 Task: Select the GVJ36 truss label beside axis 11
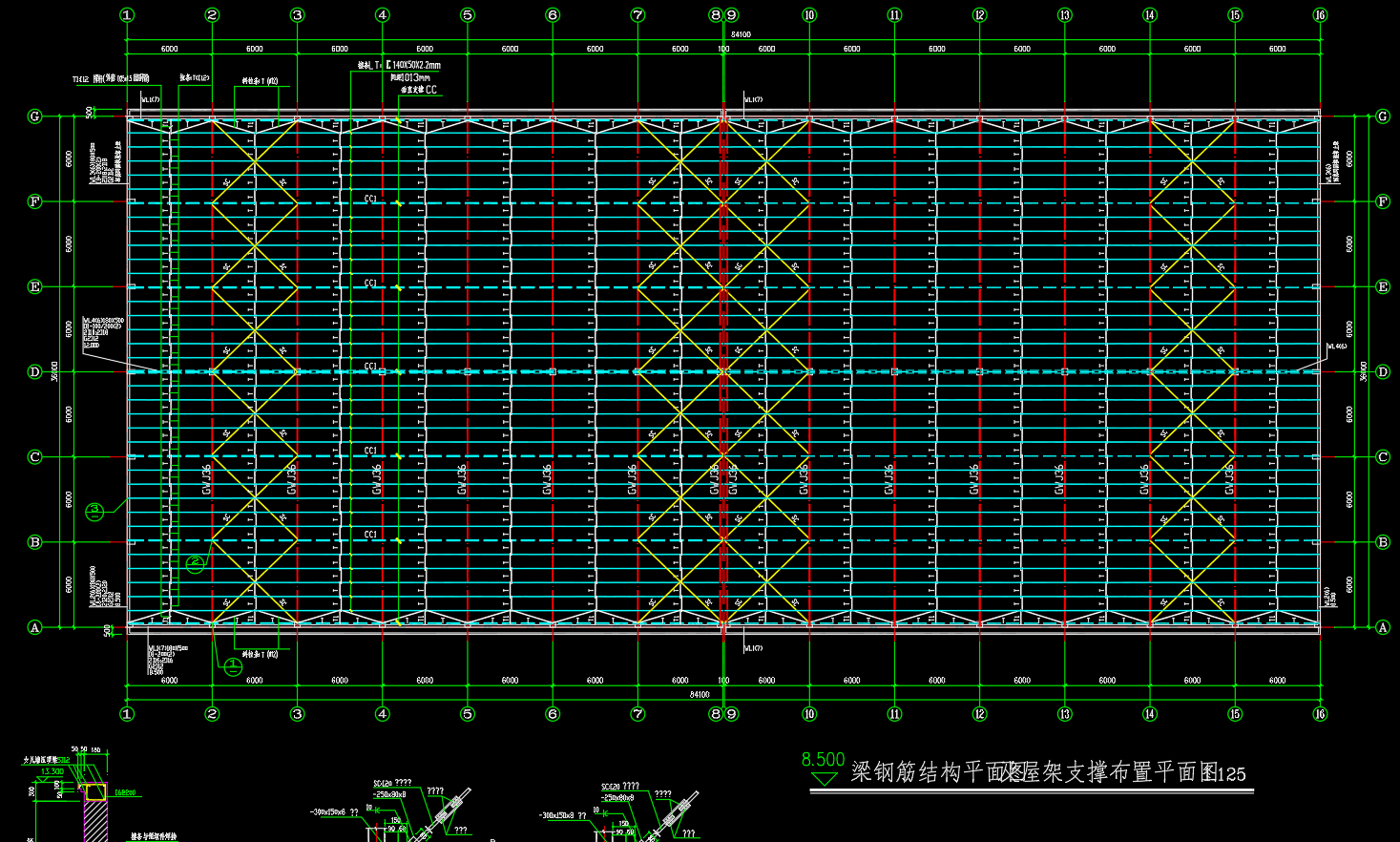(x=888, y=479)
